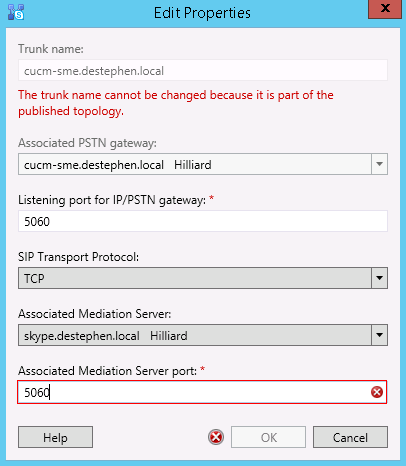
Task: Expand the SIP Transport Protocol dropdown arrow
Action: pos(379,278)
